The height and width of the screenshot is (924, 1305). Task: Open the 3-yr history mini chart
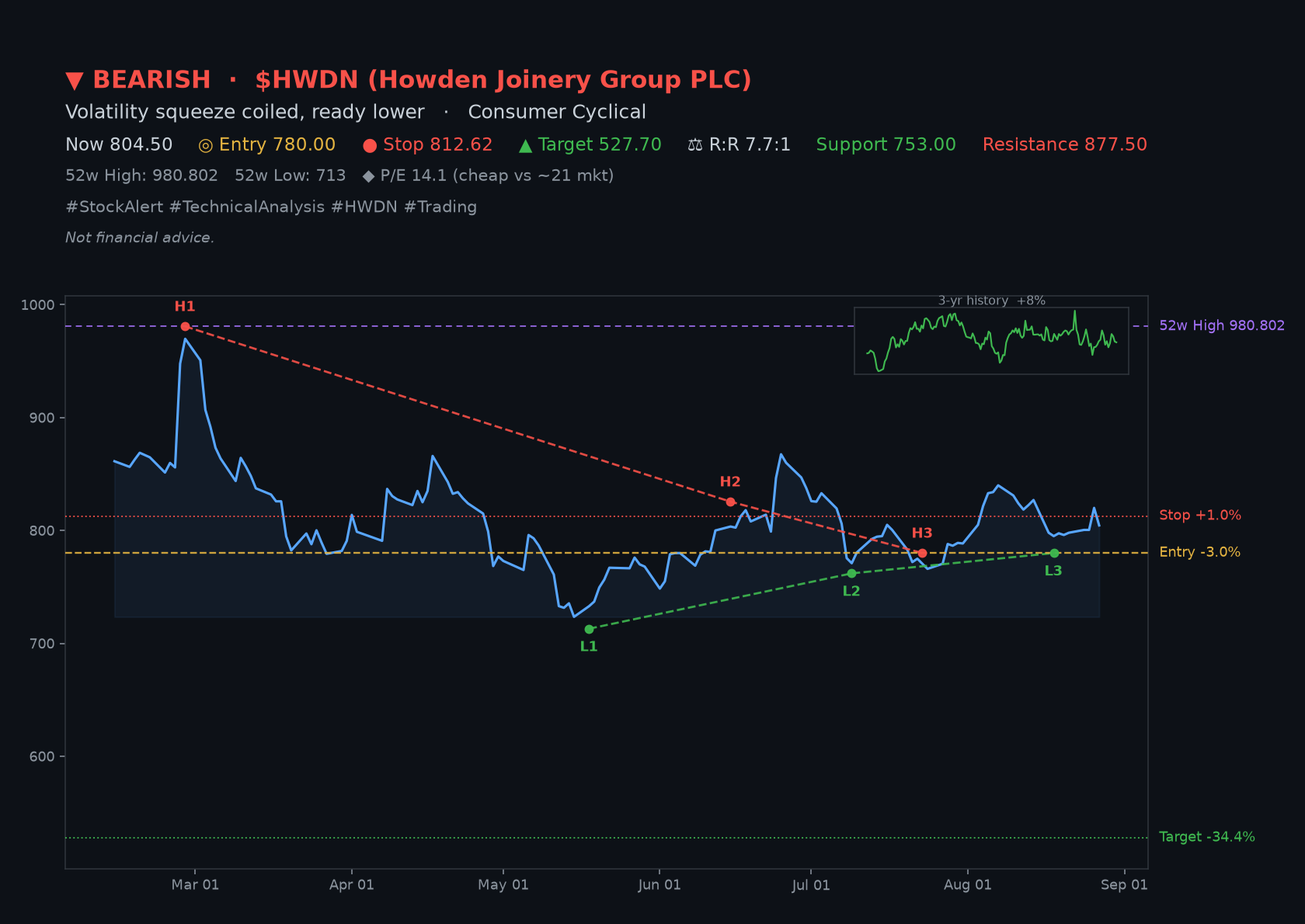coord(991,340)
